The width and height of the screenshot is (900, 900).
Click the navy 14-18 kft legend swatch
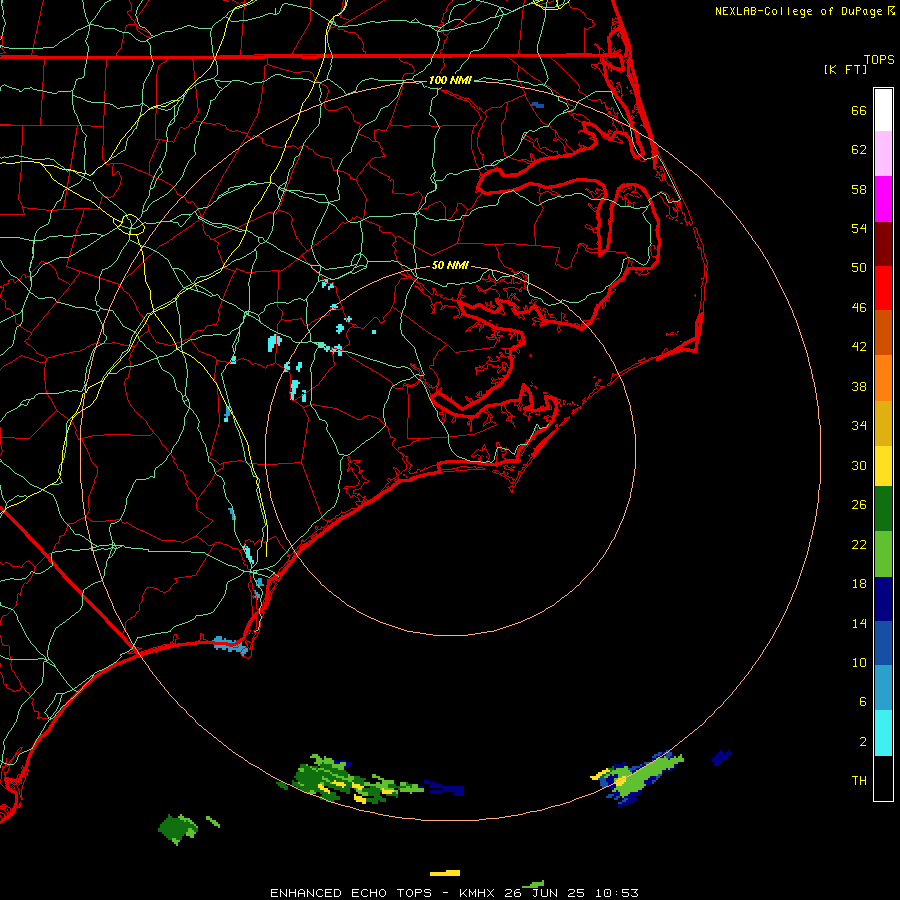883,599
